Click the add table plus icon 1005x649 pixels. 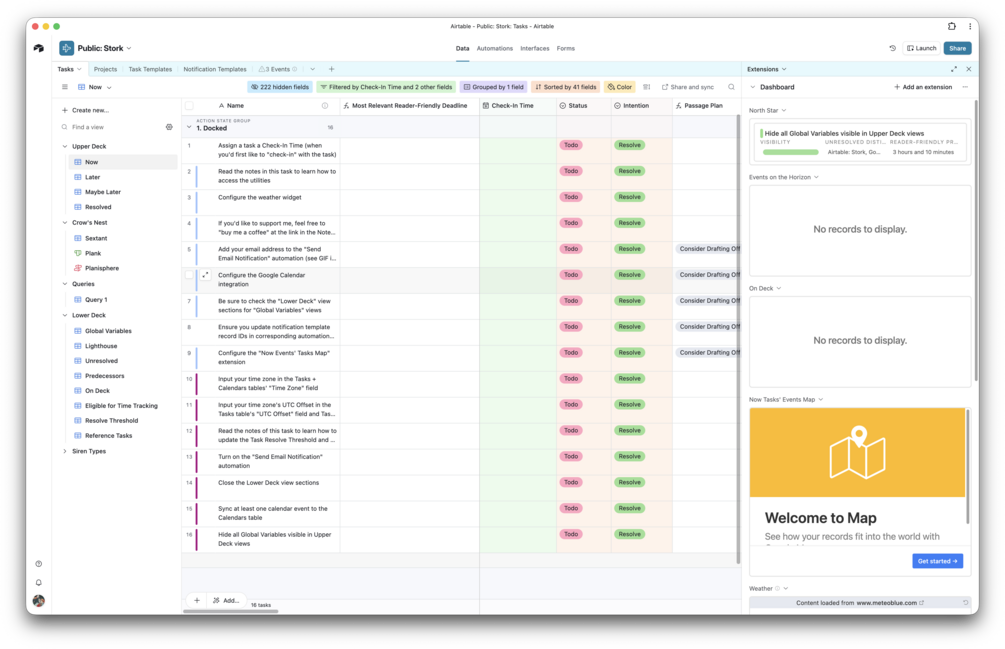coord(331,69)
